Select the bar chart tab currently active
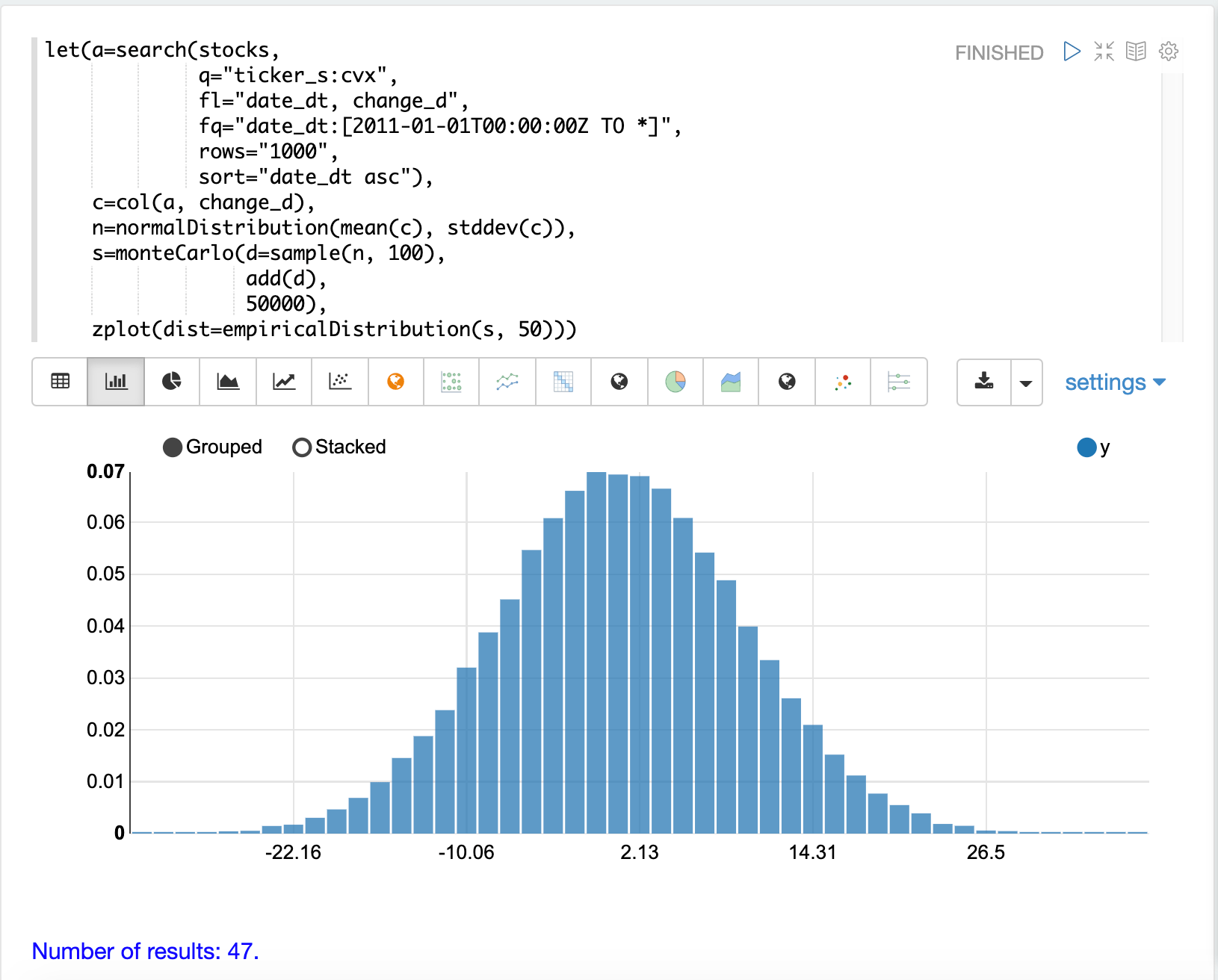Image resolution: width=1218 pixels, height=980 pixels. [116, 382]
